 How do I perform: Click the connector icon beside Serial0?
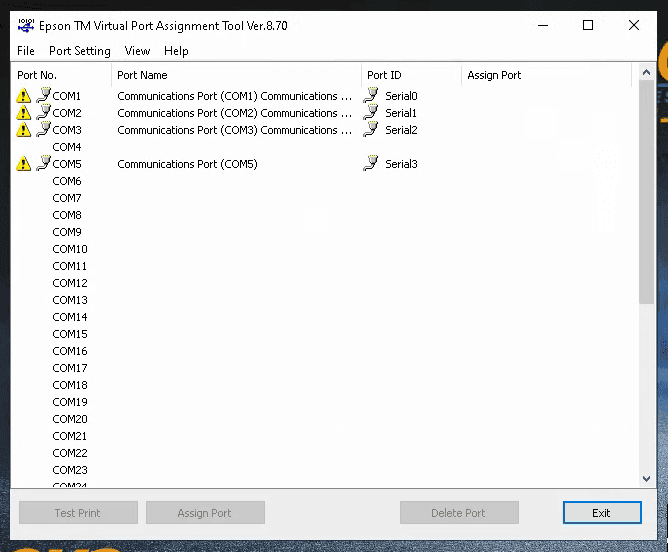click(371, 95)
